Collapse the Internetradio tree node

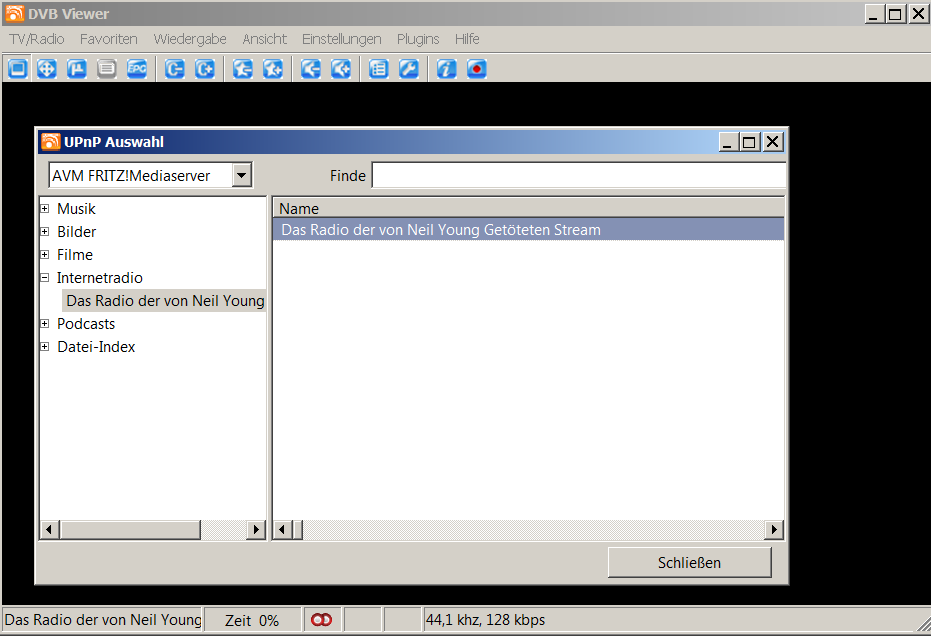click(45, 277)
